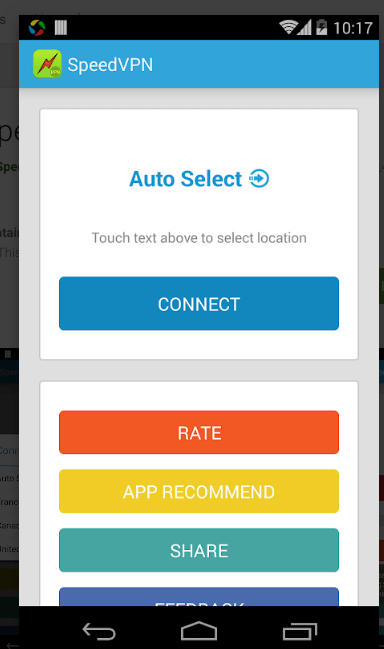Viewport: 384px width, 649px height.
Task: Tap the barcode notification icon in status bar
Action: tap(61, 28)
